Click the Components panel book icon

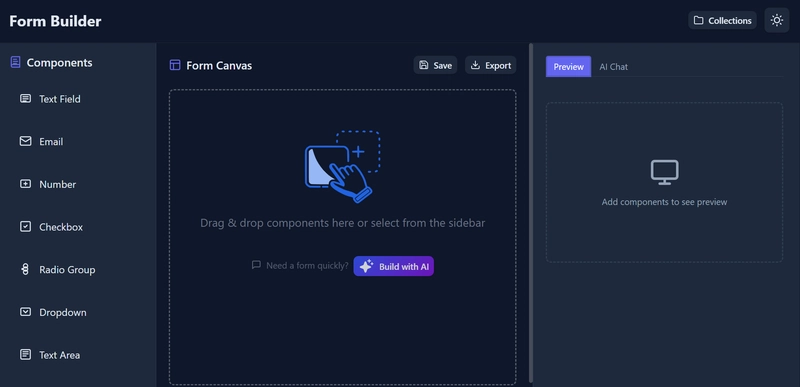pos(15,63)
